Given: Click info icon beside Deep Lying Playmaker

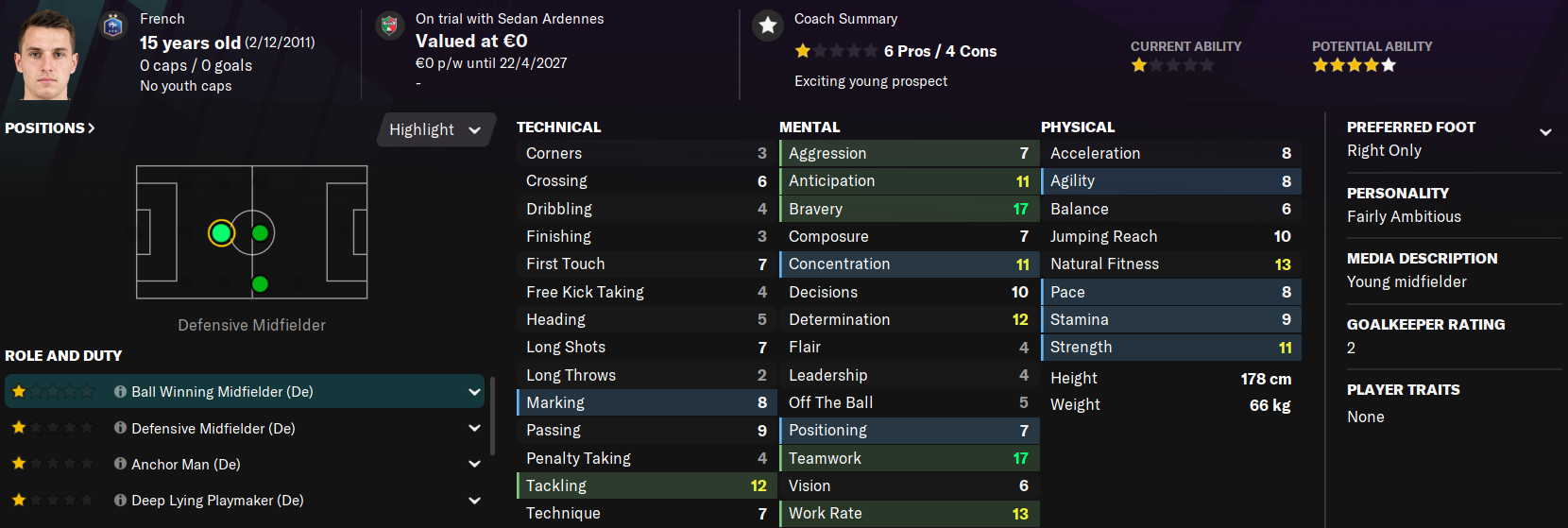Looking at the screenshot, I should (x=120, y=501).
